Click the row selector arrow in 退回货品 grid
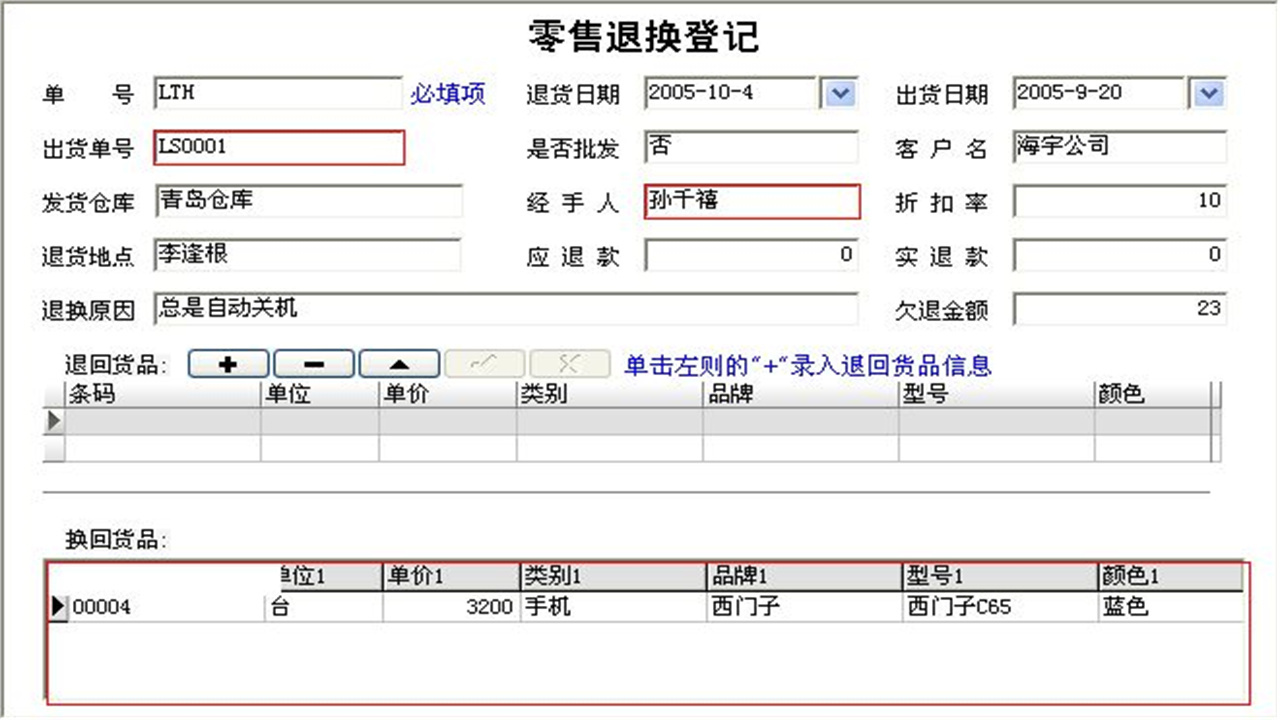This screenshot has width=1280, height=720. 53,421
